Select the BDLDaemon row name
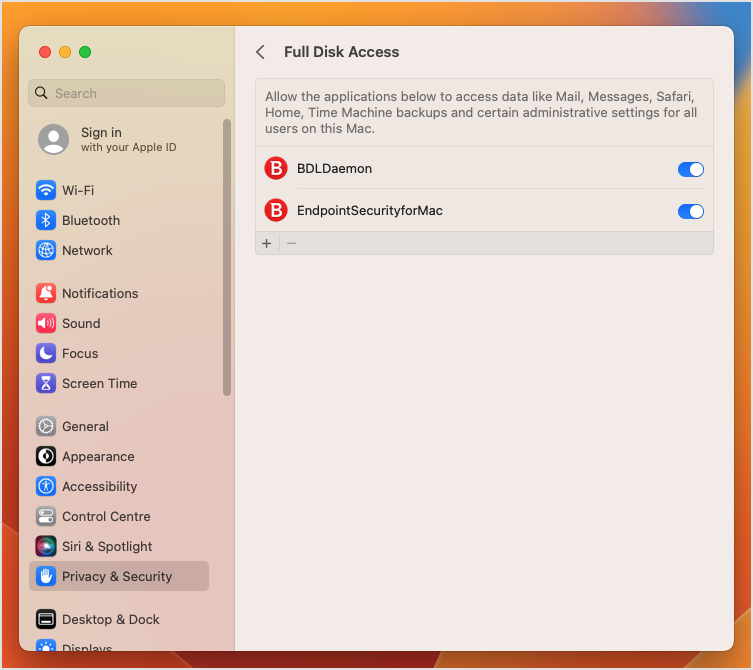 334,169
